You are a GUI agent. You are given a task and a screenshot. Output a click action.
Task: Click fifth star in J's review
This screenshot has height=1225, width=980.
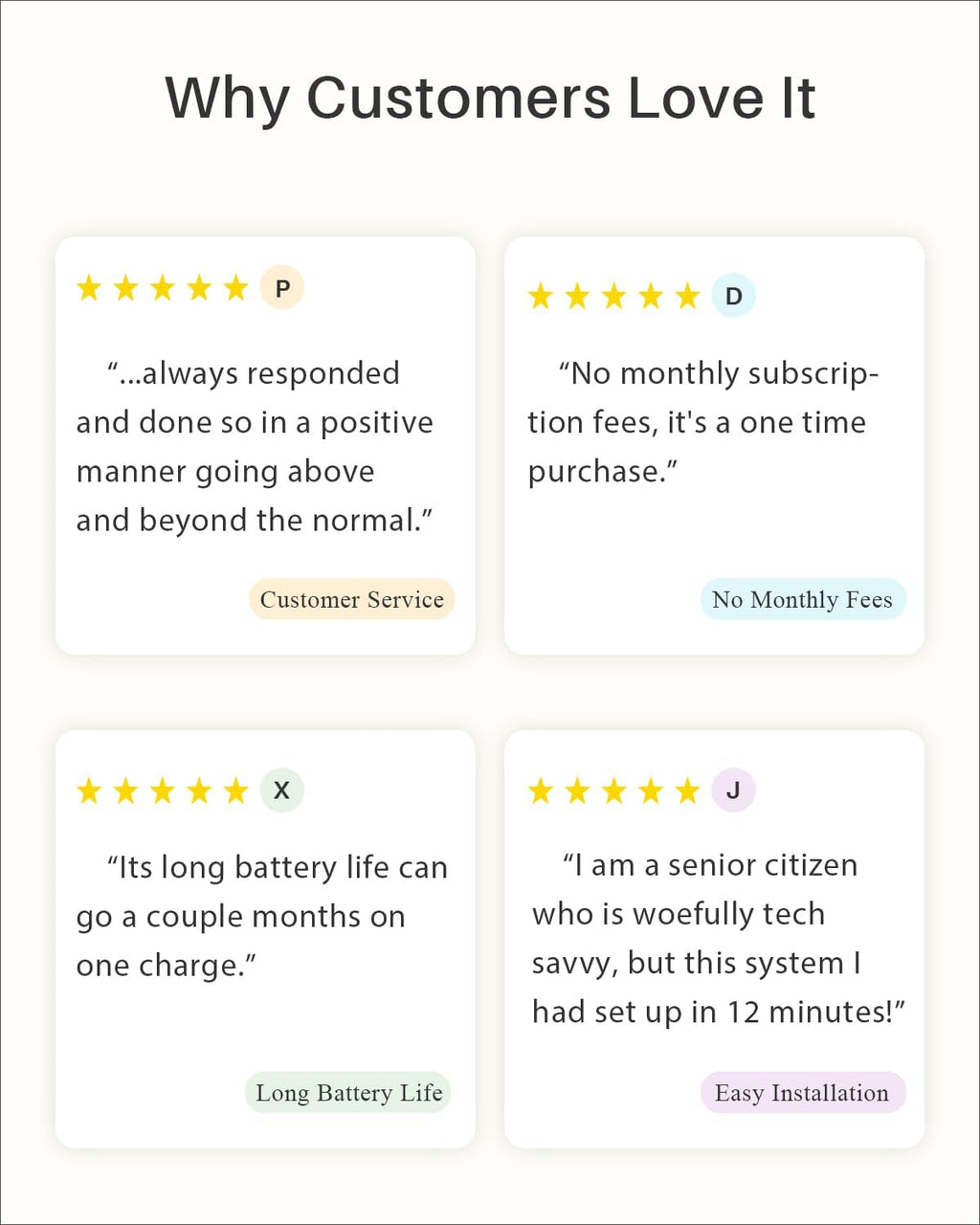tap(687, 791)
